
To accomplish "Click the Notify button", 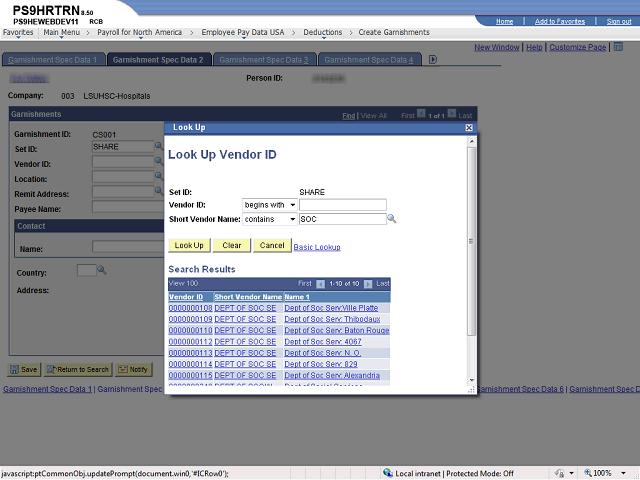I will [x=133, y=369].
